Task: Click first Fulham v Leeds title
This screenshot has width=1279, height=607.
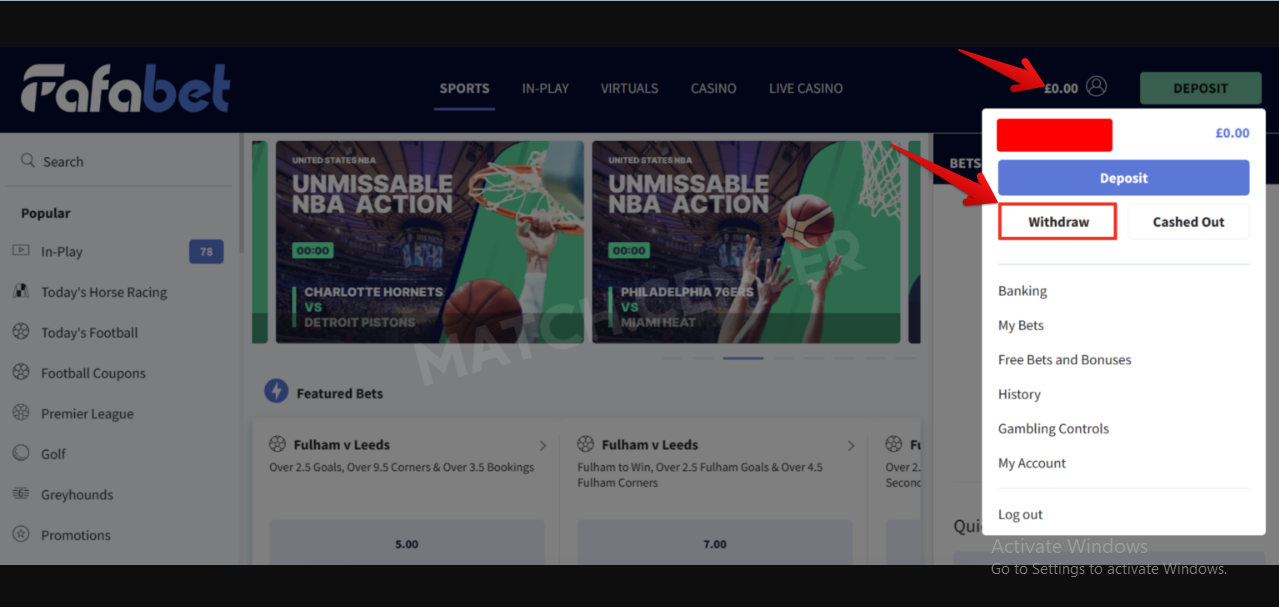Action: pyautogui.click(x=342, y=445)
